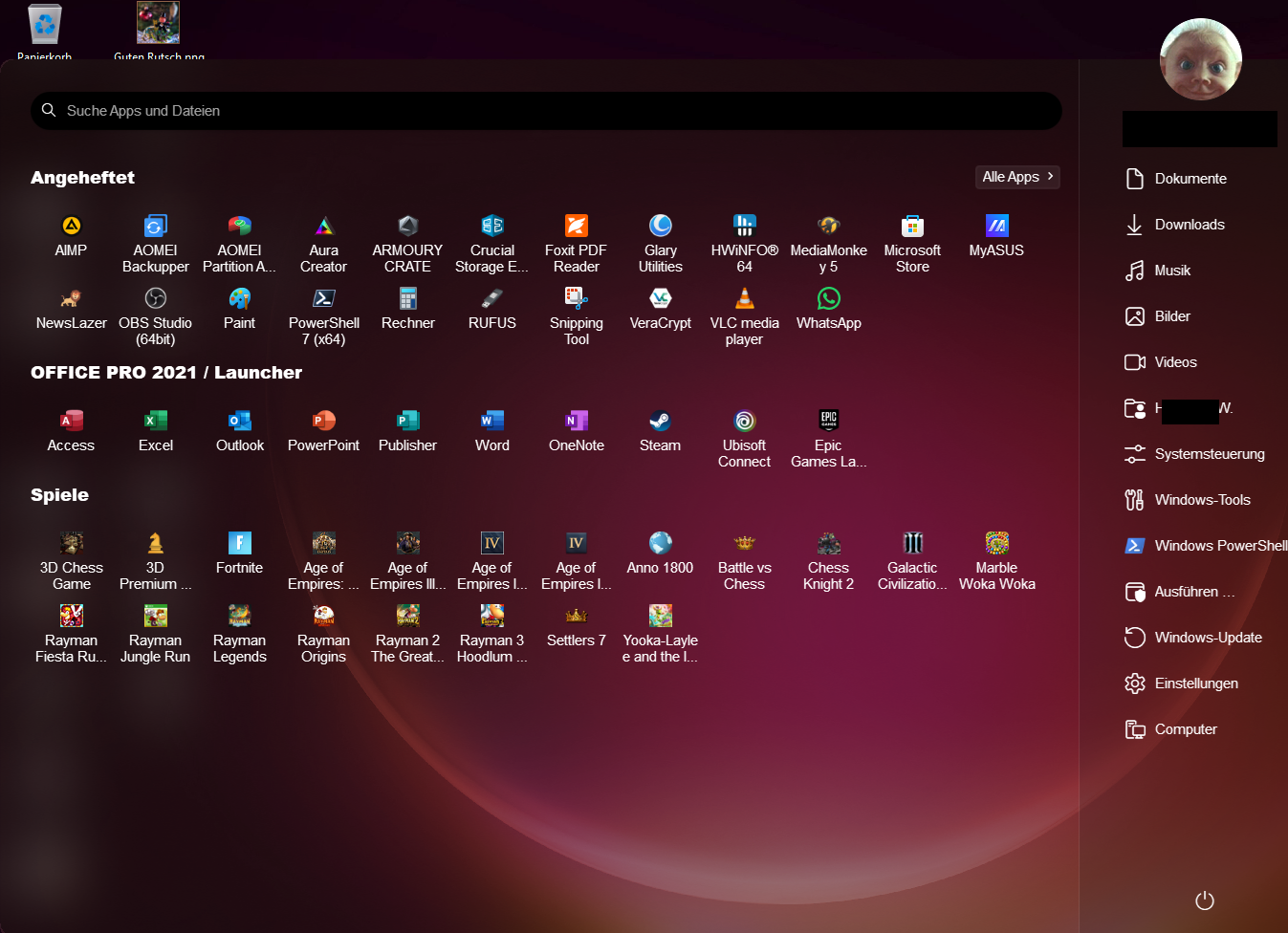Screen dimensions: 1288x933
Task: Open ARMOURY CRATE
Action: coord(407,244)
